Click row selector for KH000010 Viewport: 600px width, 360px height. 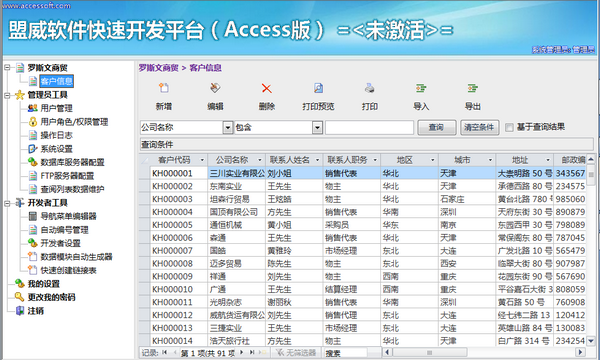coord(145,289)
